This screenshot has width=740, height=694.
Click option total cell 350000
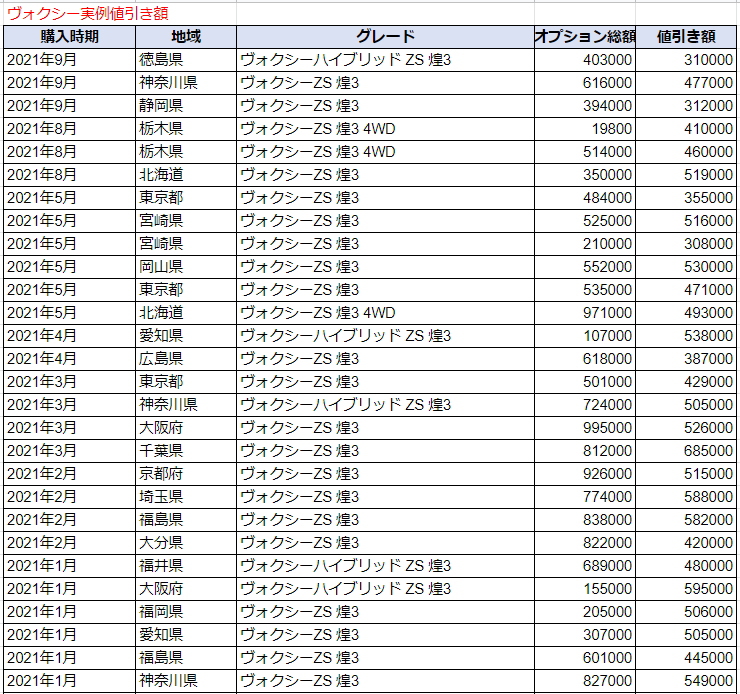585,175
